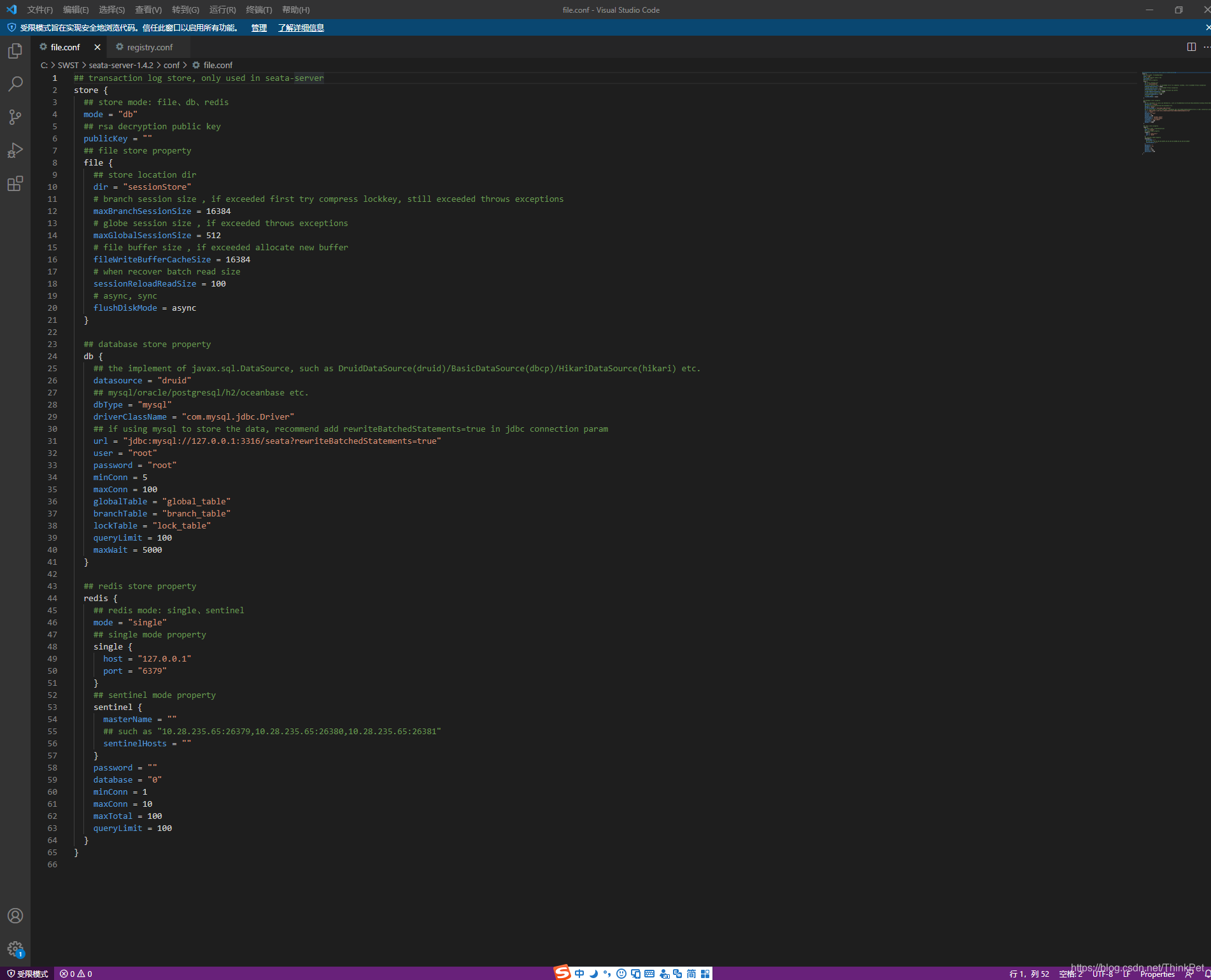The image size is (1211, 980).
Task: Click the text port = "6379"
Action: click(135, 671)
